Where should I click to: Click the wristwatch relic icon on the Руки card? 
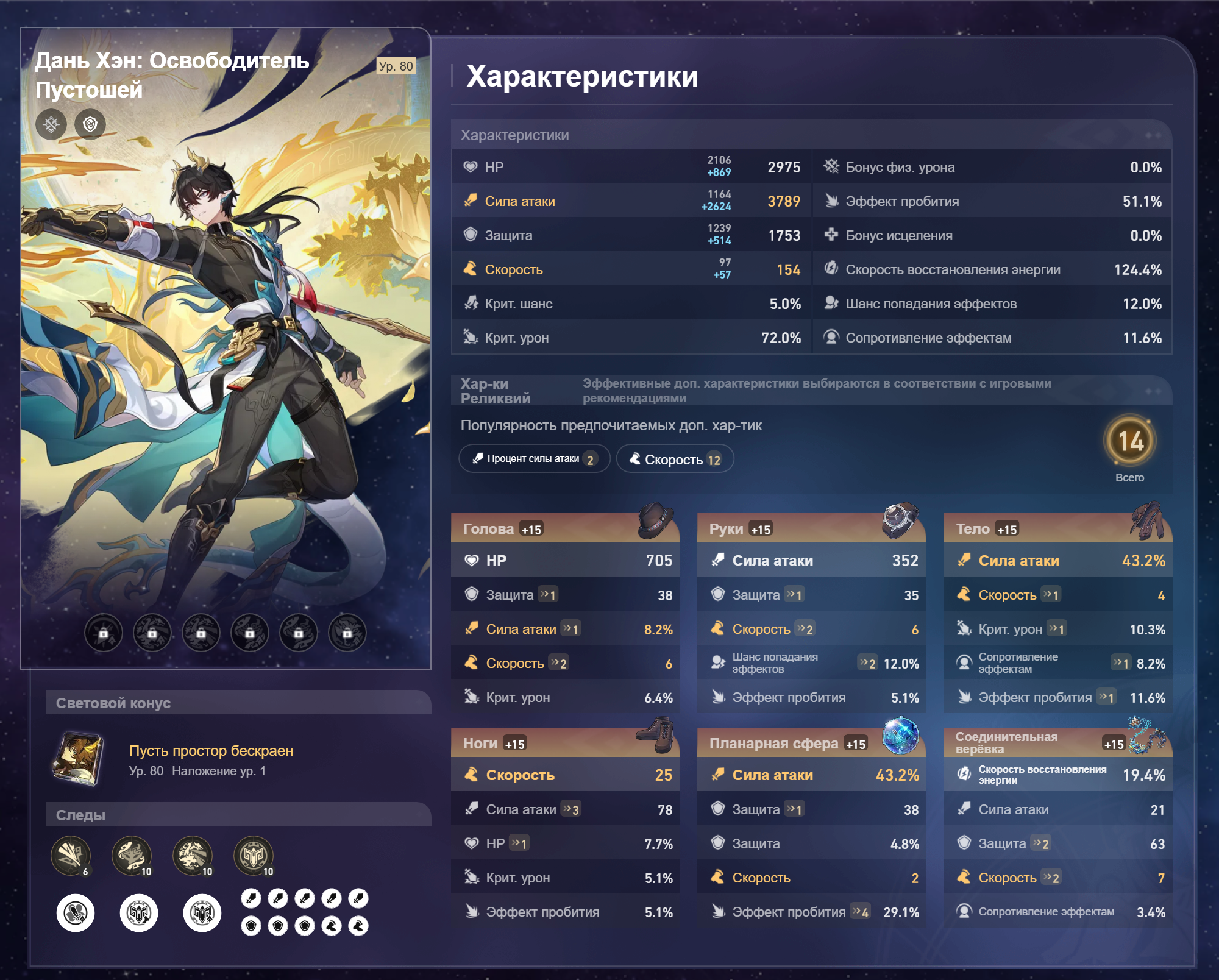click(x=901, y=520)
